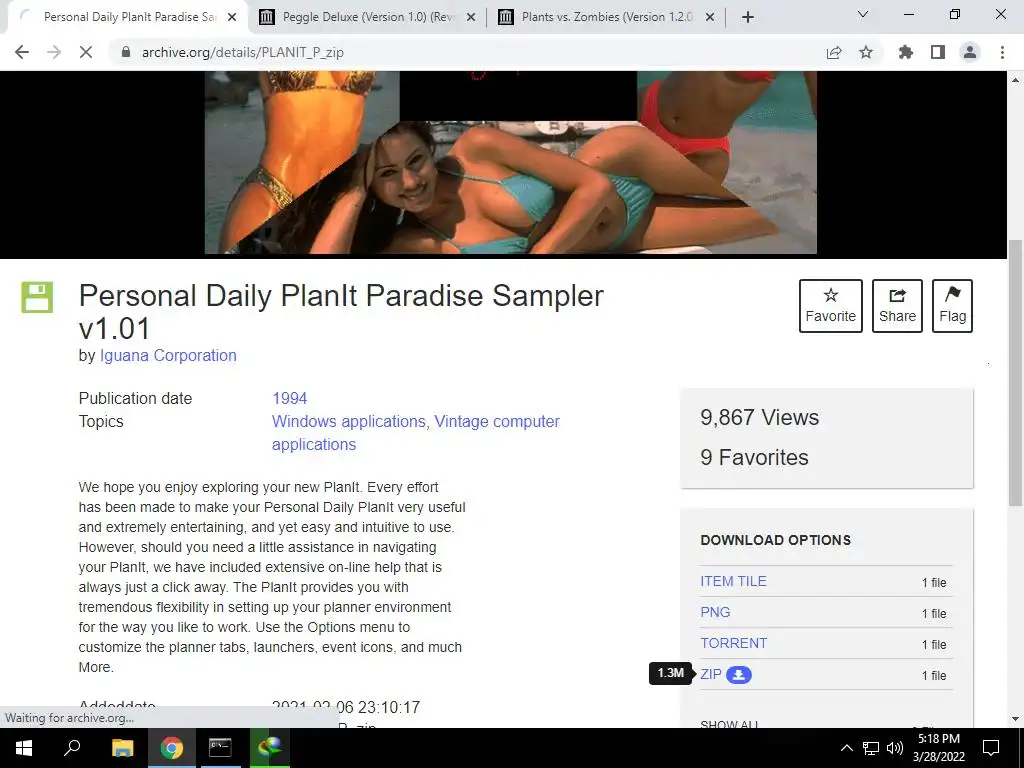This screenshot has width=1024, height=768.
Task: Click the DOWNLOAD OPTIONS heading
Action: point(775,540)
